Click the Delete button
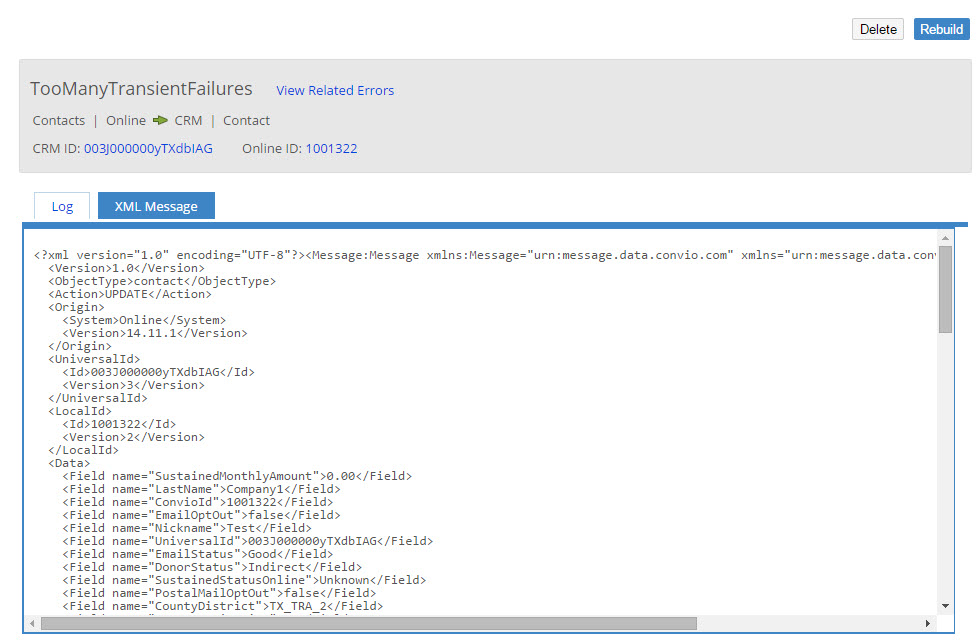 [x=877, y=29]
